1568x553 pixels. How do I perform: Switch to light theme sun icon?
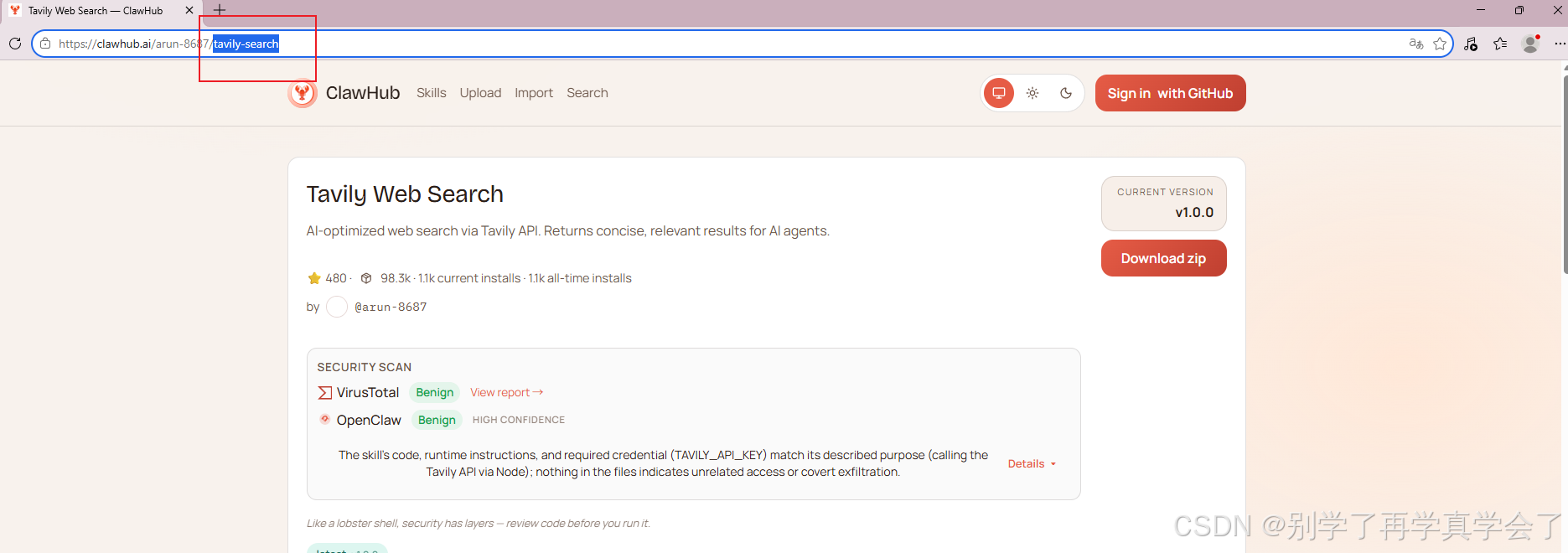[x=1032, y=93]
